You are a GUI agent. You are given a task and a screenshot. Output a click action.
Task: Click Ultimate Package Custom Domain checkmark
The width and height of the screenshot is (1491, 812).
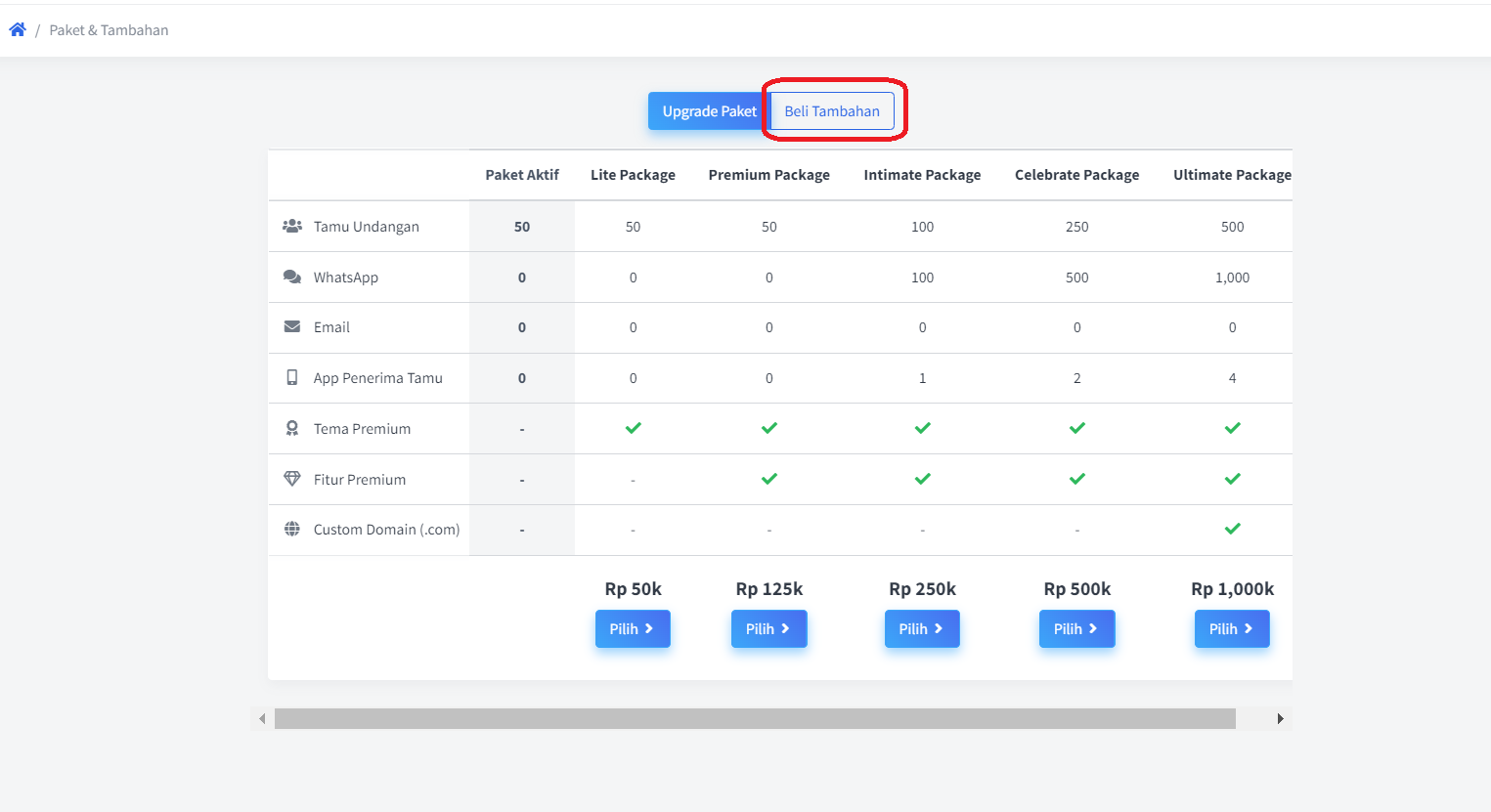click(x=1233, y=529)
